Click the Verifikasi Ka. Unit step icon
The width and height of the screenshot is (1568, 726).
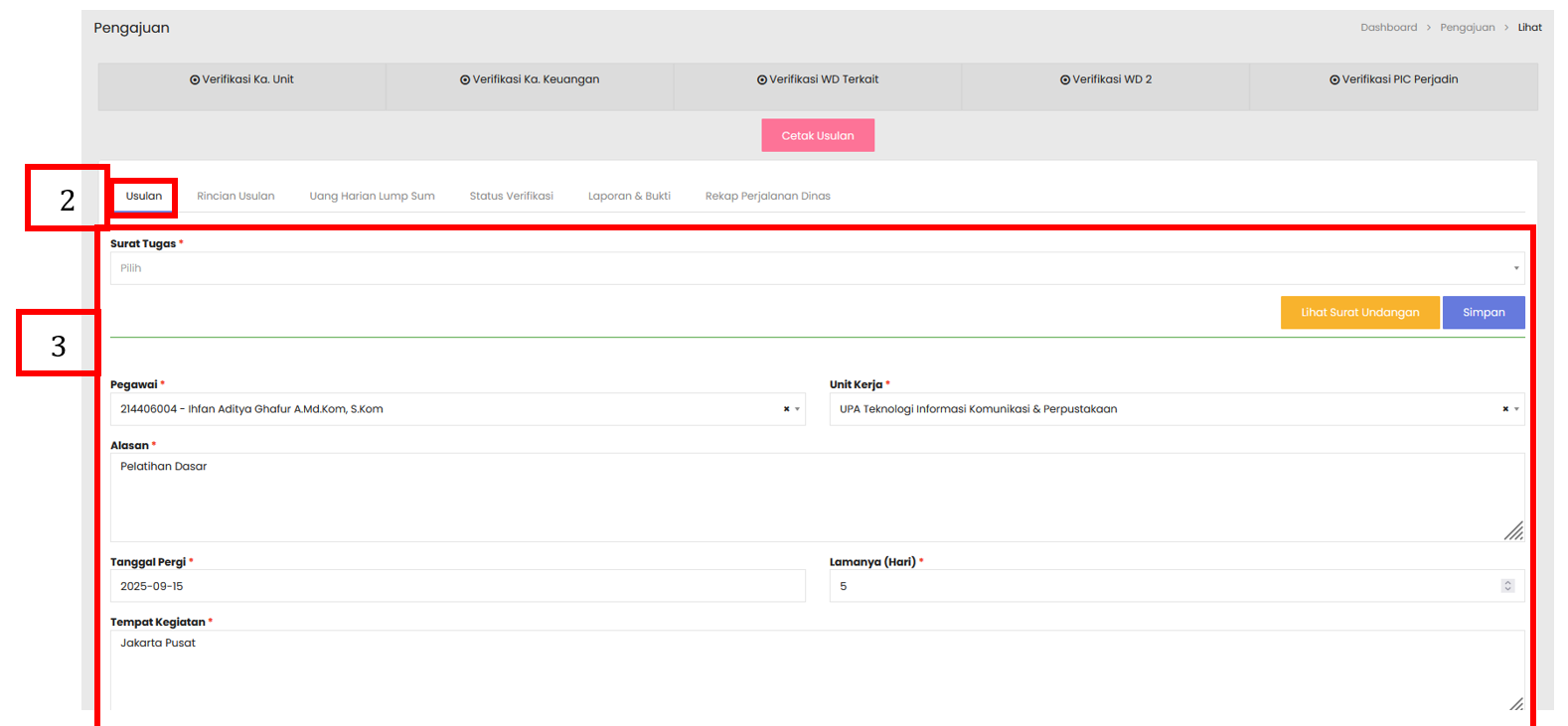click(x=195, y=80)
